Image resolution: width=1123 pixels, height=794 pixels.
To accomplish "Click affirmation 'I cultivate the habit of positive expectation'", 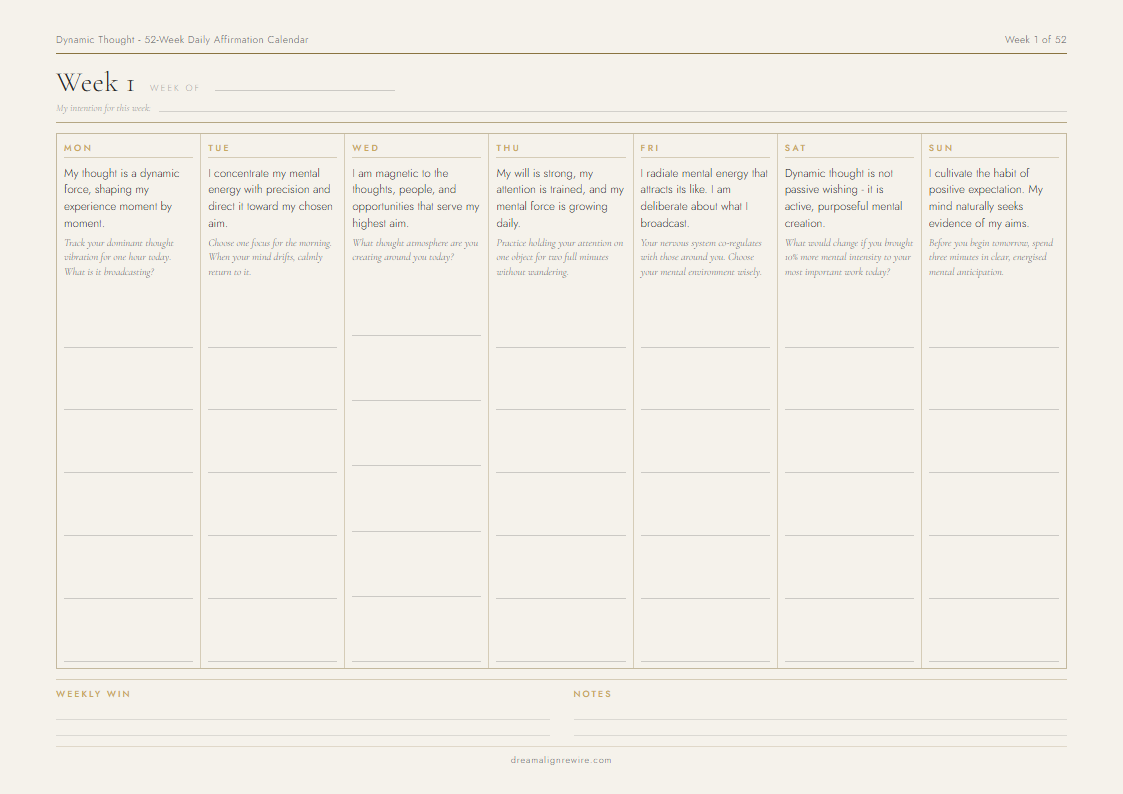I will point(985,198).
